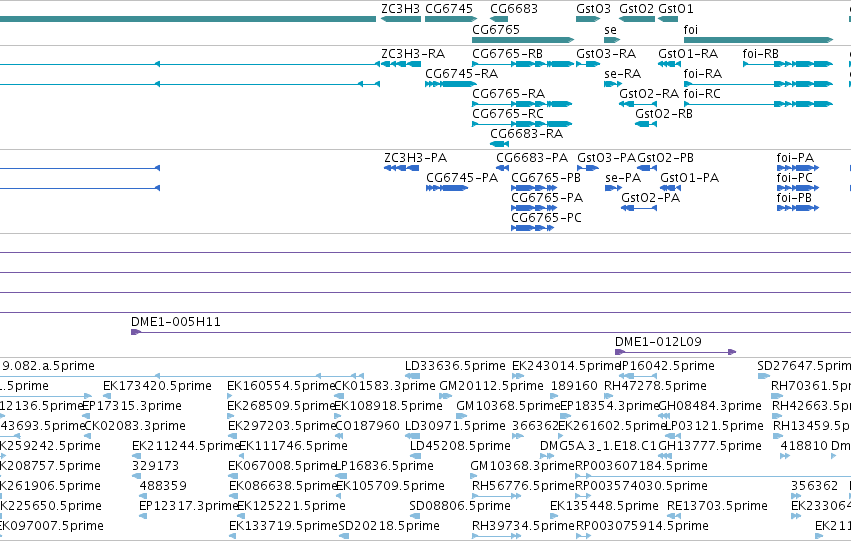Select EST GM10368.5prime
This screenshot has height=541, width=851.
(x=508, y=406)
